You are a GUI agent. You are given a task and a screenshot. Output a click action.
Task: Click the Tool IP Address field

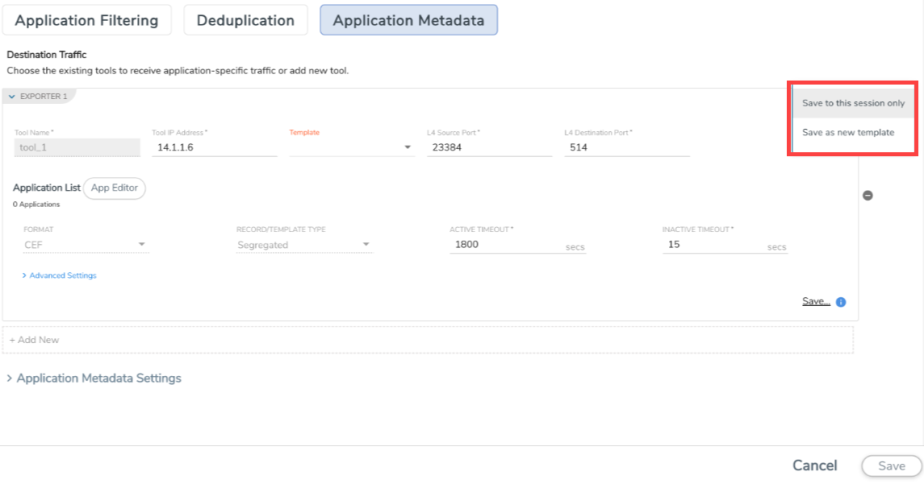214,147
